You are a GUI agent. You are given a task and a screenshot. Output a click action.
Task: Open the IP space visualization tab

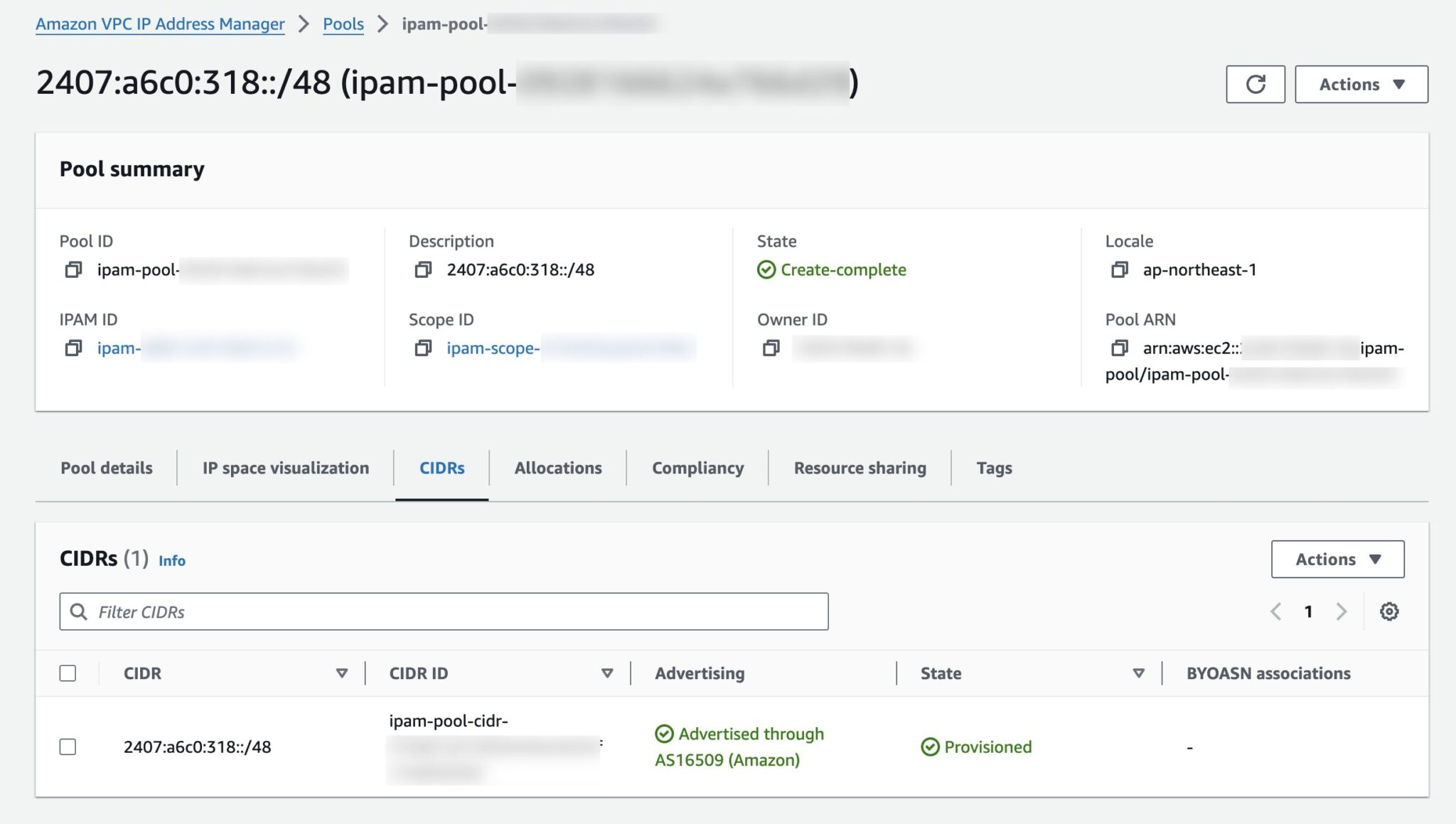click(x=286, y=468)
